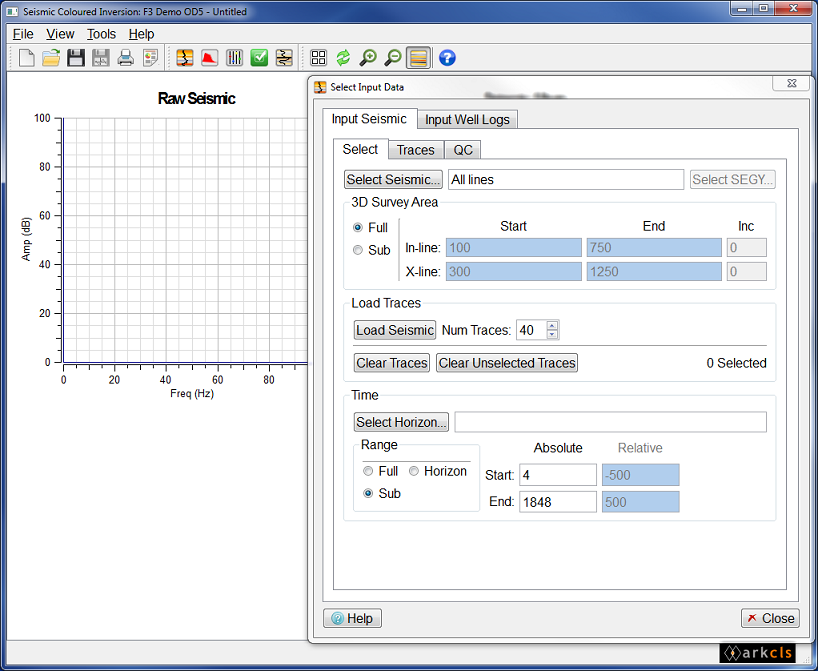Viewport: 818px width, 671px height.
Task: Click the four-squares tile view icon
Action: (x=318, y=57)
